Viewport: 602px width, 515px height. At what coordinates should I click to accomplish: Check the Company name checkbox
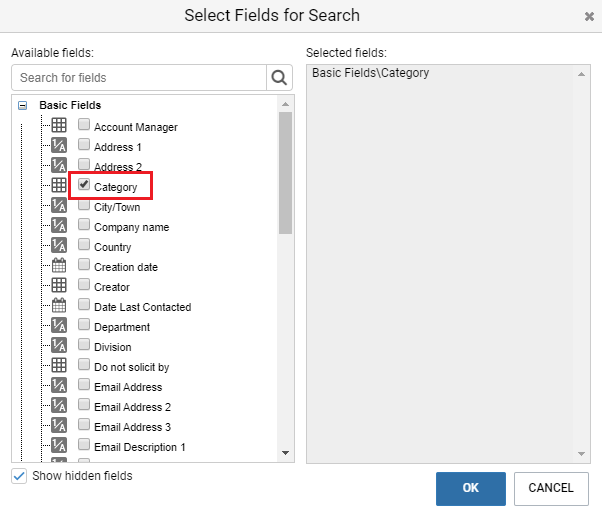click(84, 224)
